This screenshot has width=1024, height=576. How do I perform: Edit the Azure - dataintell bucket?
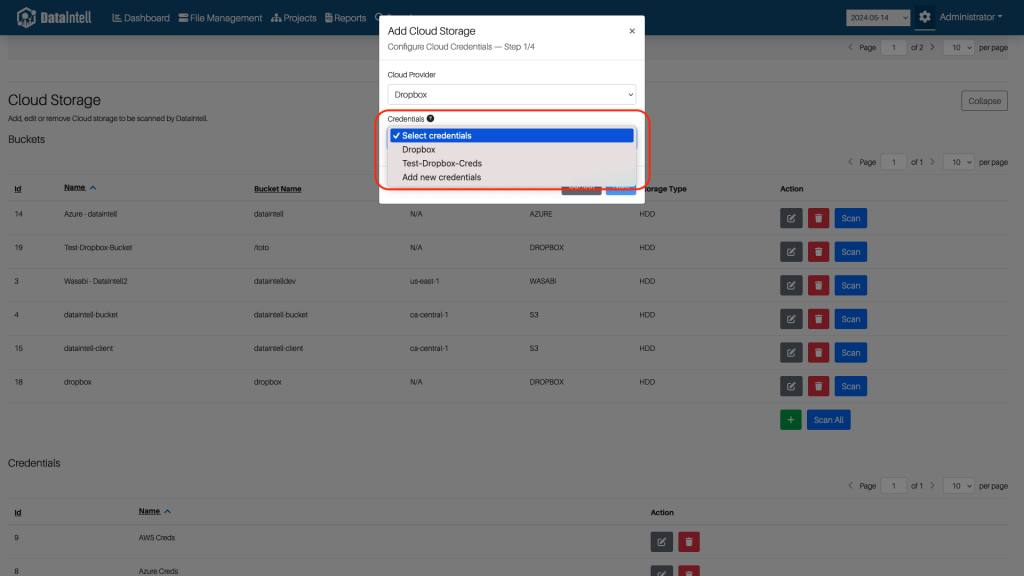click(x=791, y=218)
